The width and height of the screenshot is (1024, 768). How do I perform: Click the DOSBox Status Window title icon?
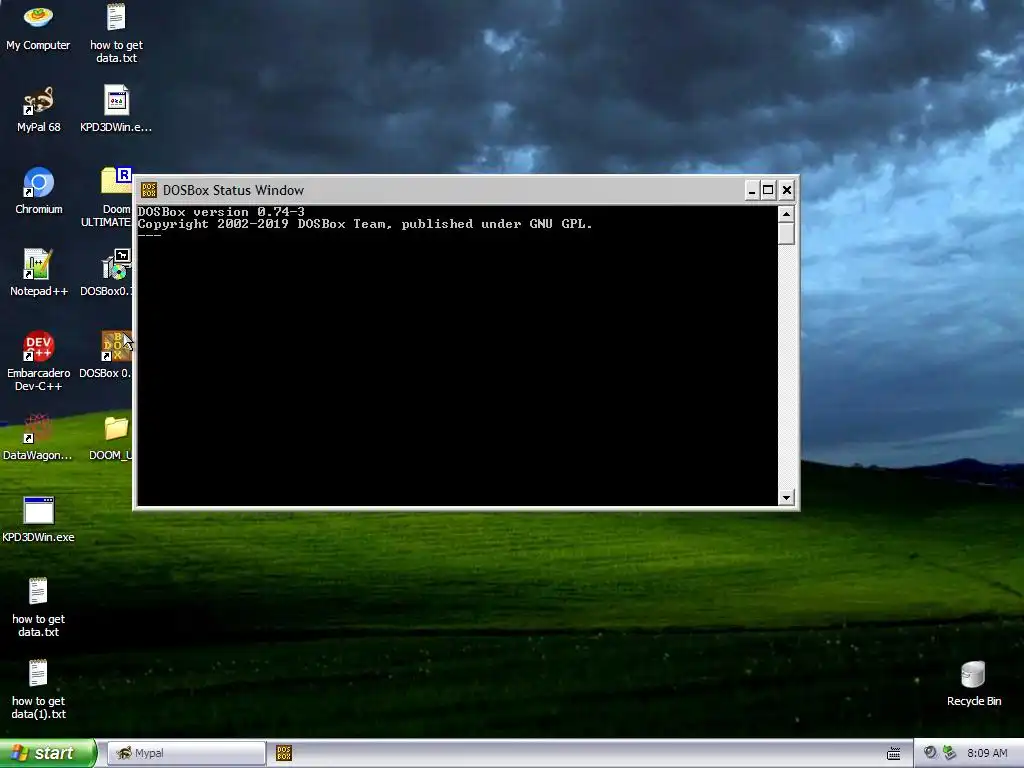(x=149, y=190)
